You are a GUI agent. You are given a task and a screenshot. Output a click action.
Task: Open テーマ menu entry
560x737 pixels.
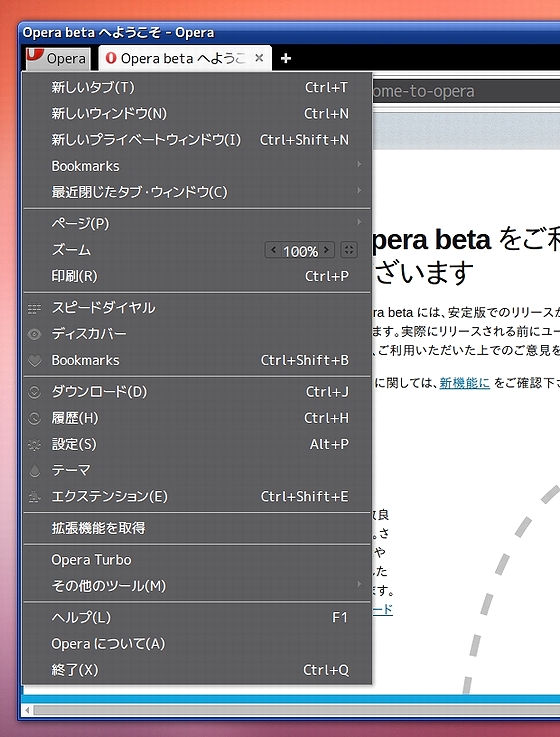197,470
